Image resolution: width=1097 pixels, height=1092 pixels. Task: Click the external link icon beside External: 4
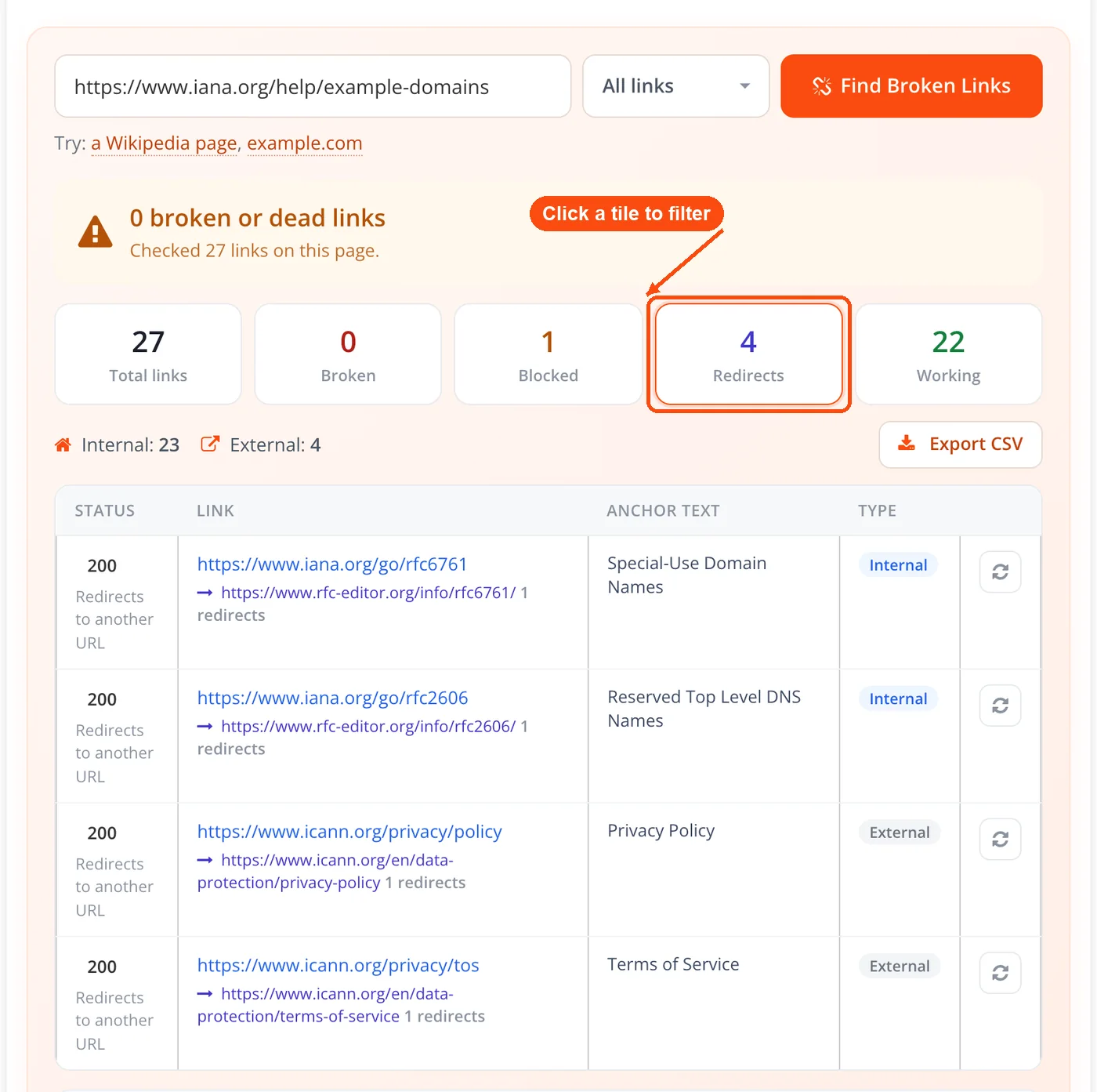tap(209, 444)
